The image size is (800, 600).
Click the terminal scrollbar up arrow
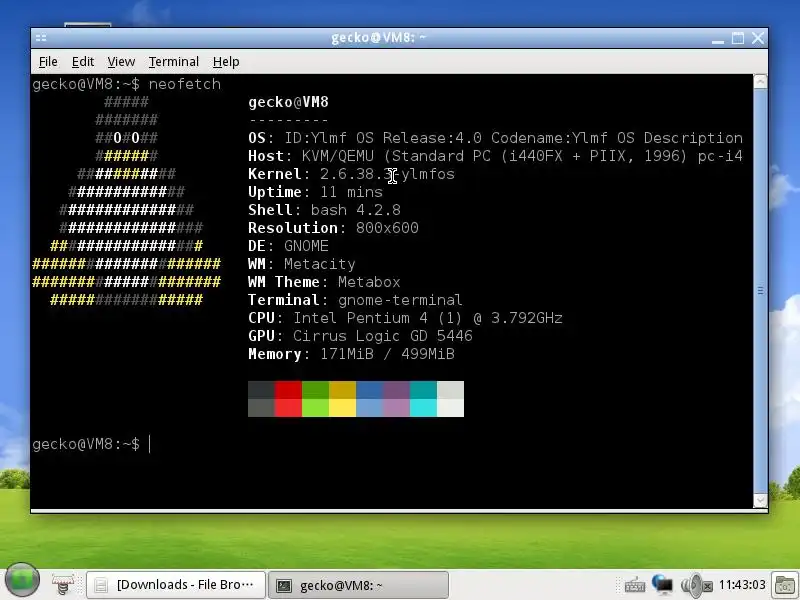(760, 82)
